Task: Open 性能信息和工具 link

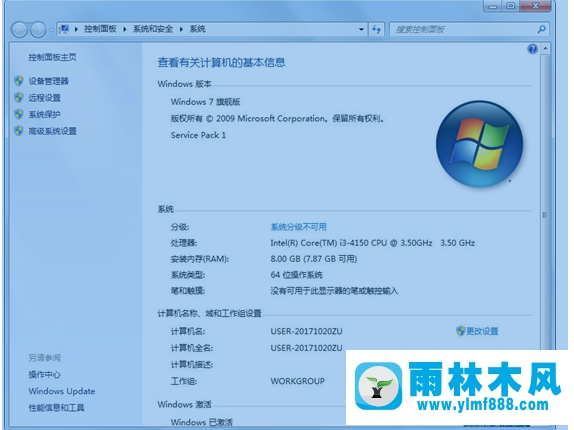Action: click(56, 408)
